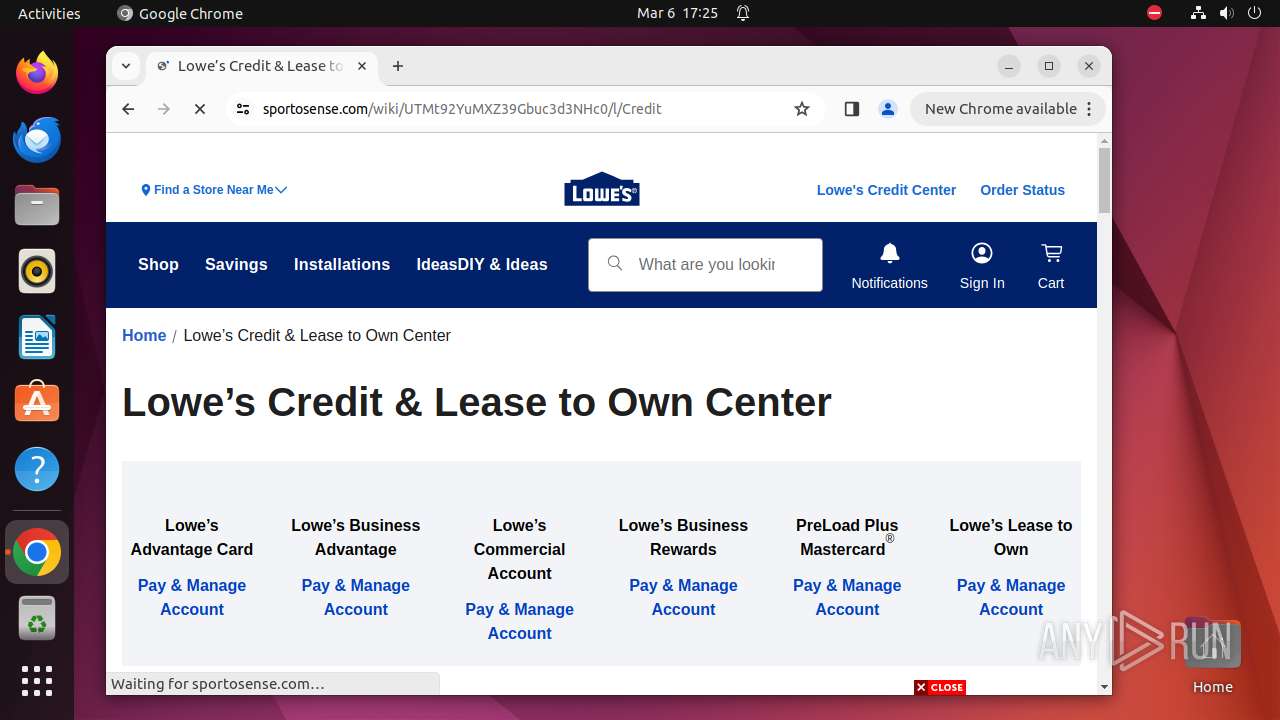View site information icon in address bar
Image resolution: width=1280 pixels, height=720 pixels.
243,109
